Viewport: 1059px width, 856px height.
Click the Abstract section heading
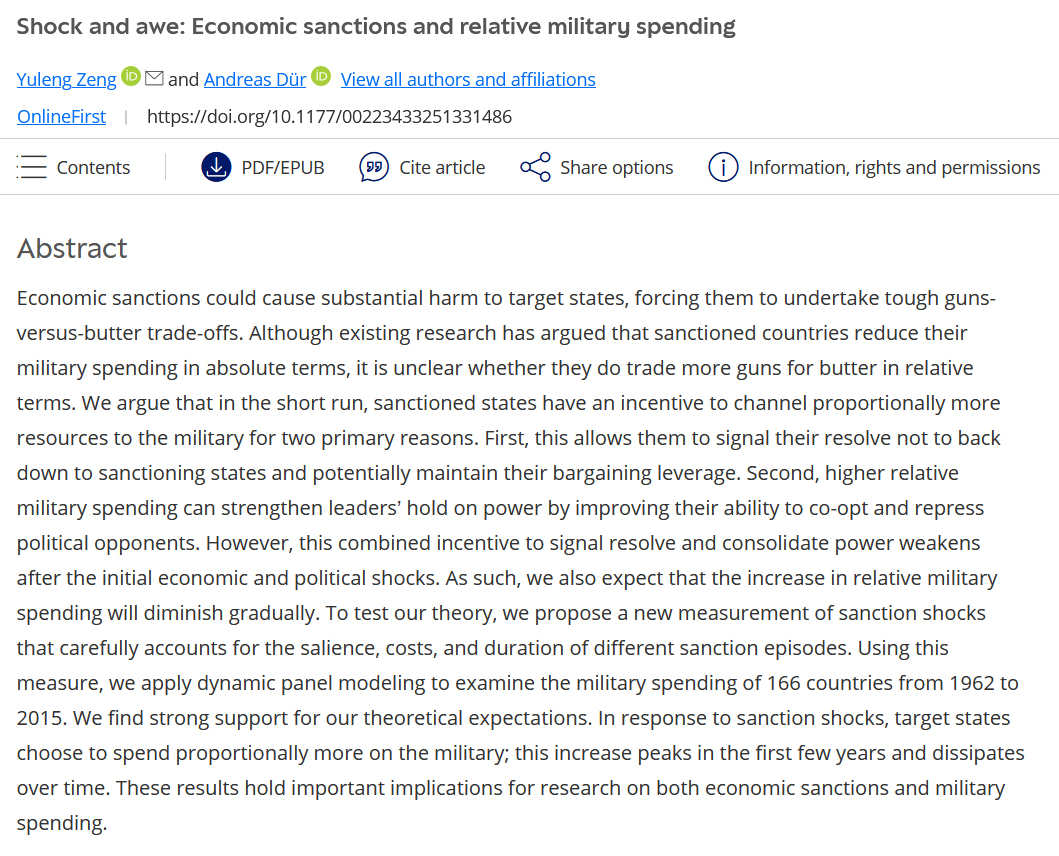pos(72,248)
